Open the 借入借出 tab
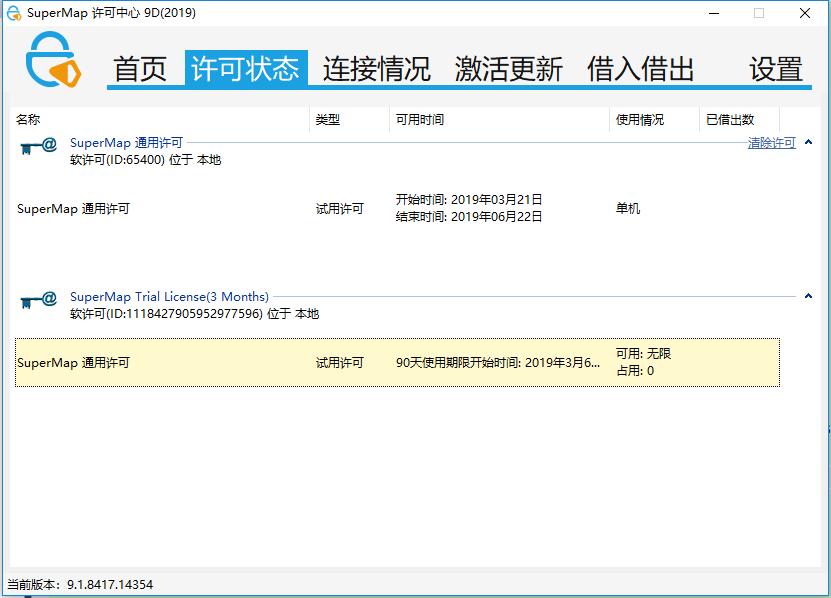 pyautogui.click(x=640, y=69)
